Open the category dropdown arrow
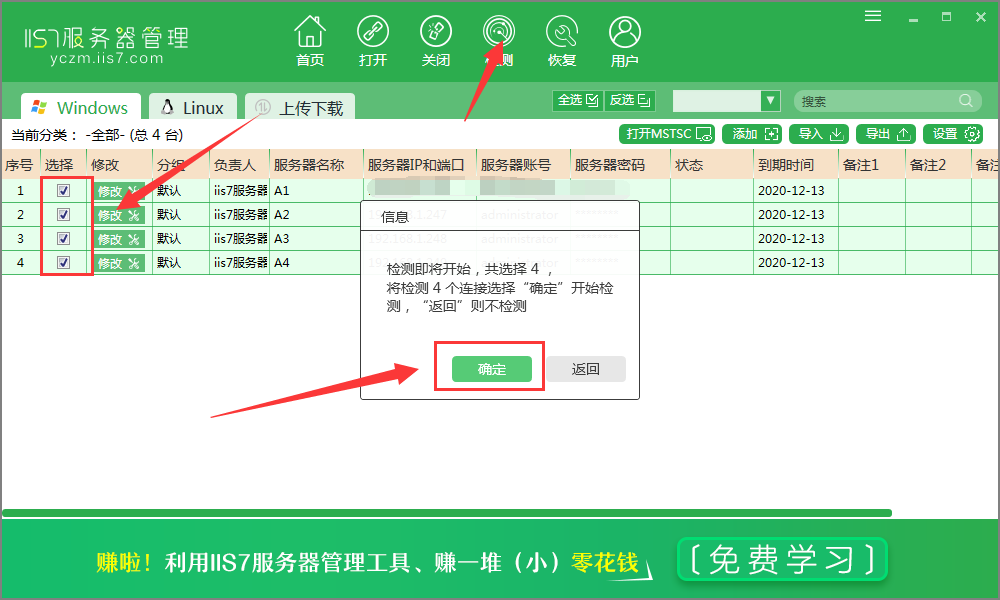The image size is (1000, 600). coord(770,101)
